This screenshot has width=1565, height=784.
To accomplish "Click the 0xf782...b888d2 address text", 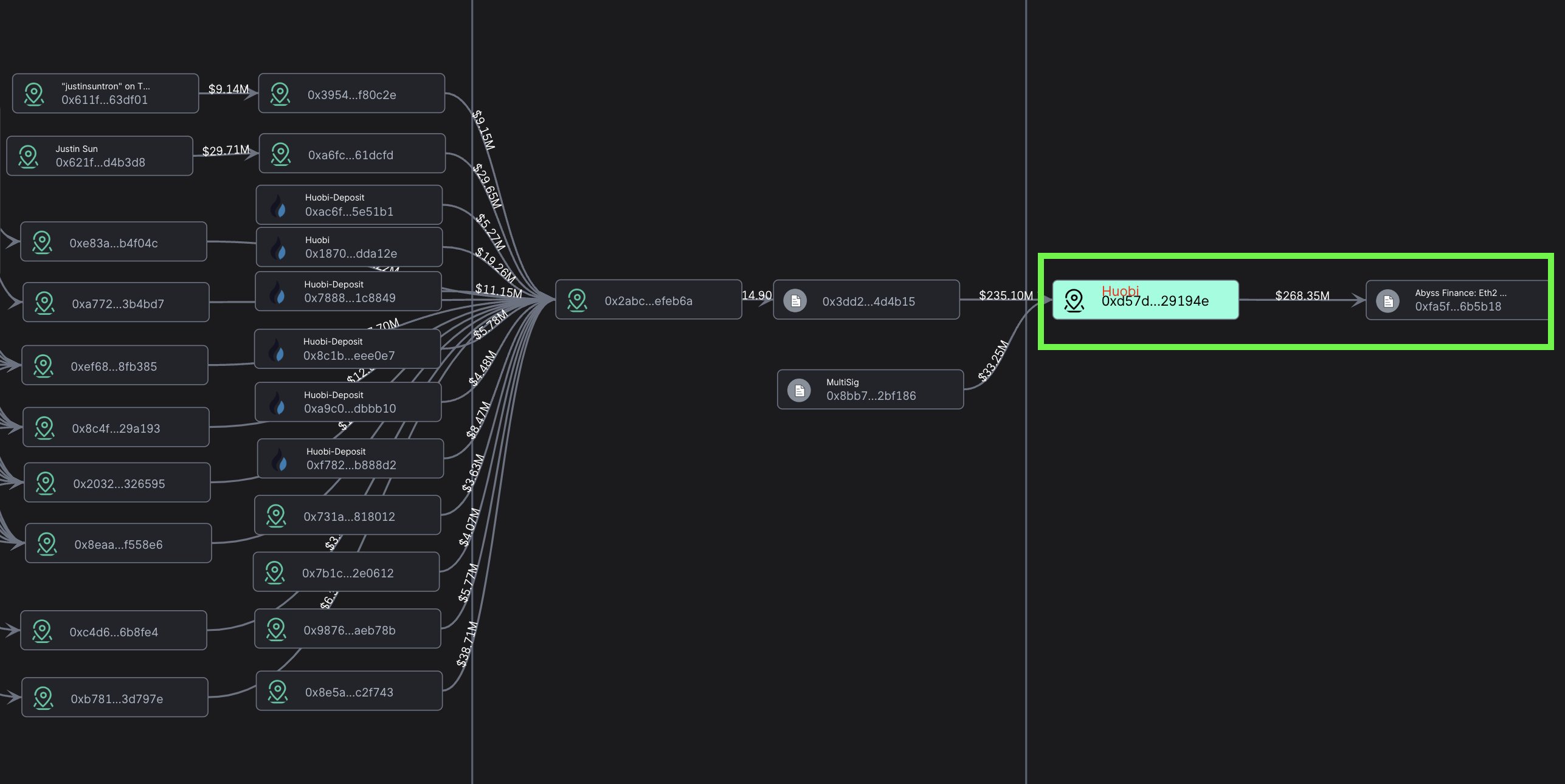I will pos(351,465).
